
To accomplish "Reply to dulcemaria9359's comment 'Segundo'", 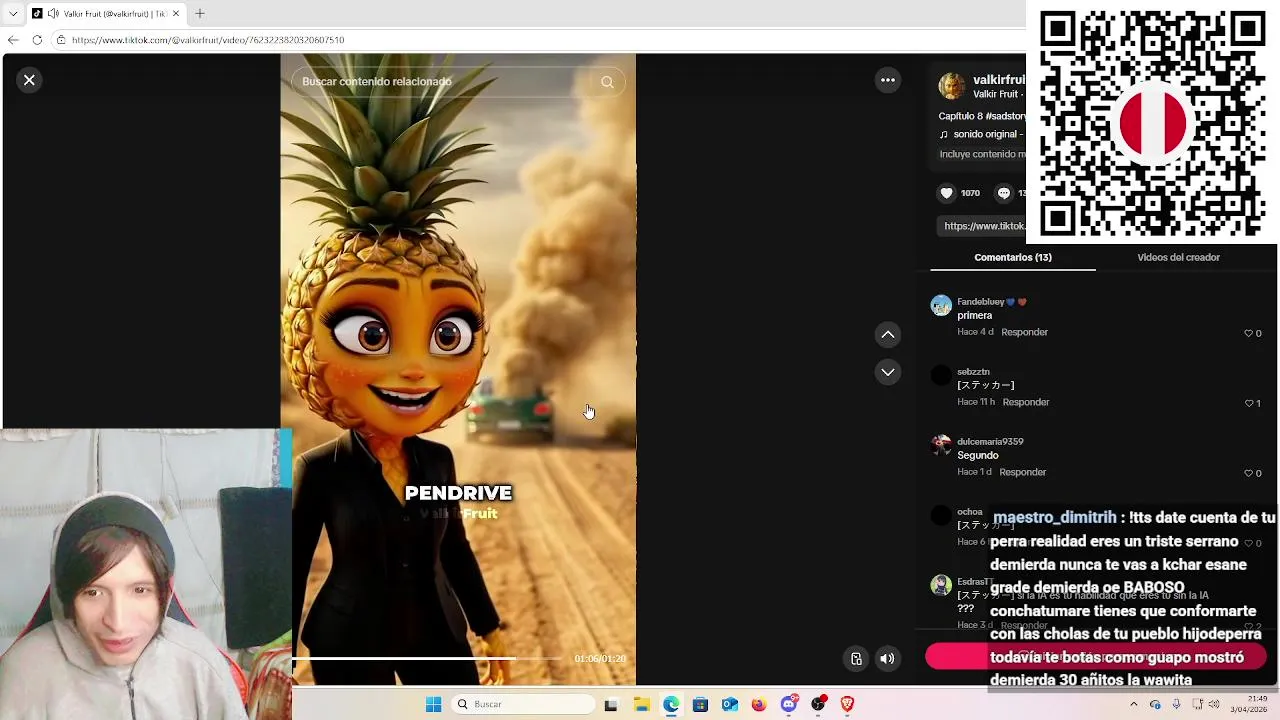I will click(1023, 472).
